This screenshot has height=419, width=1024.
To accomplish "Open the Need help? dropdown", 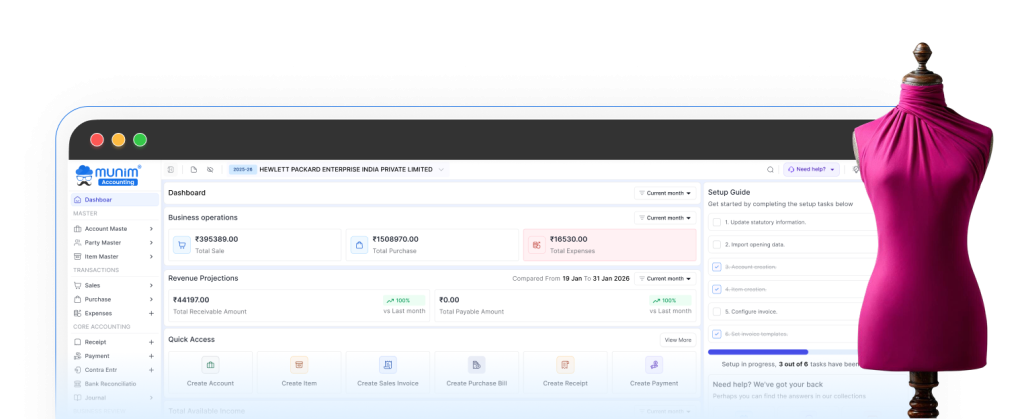I will tap(810, 170).
